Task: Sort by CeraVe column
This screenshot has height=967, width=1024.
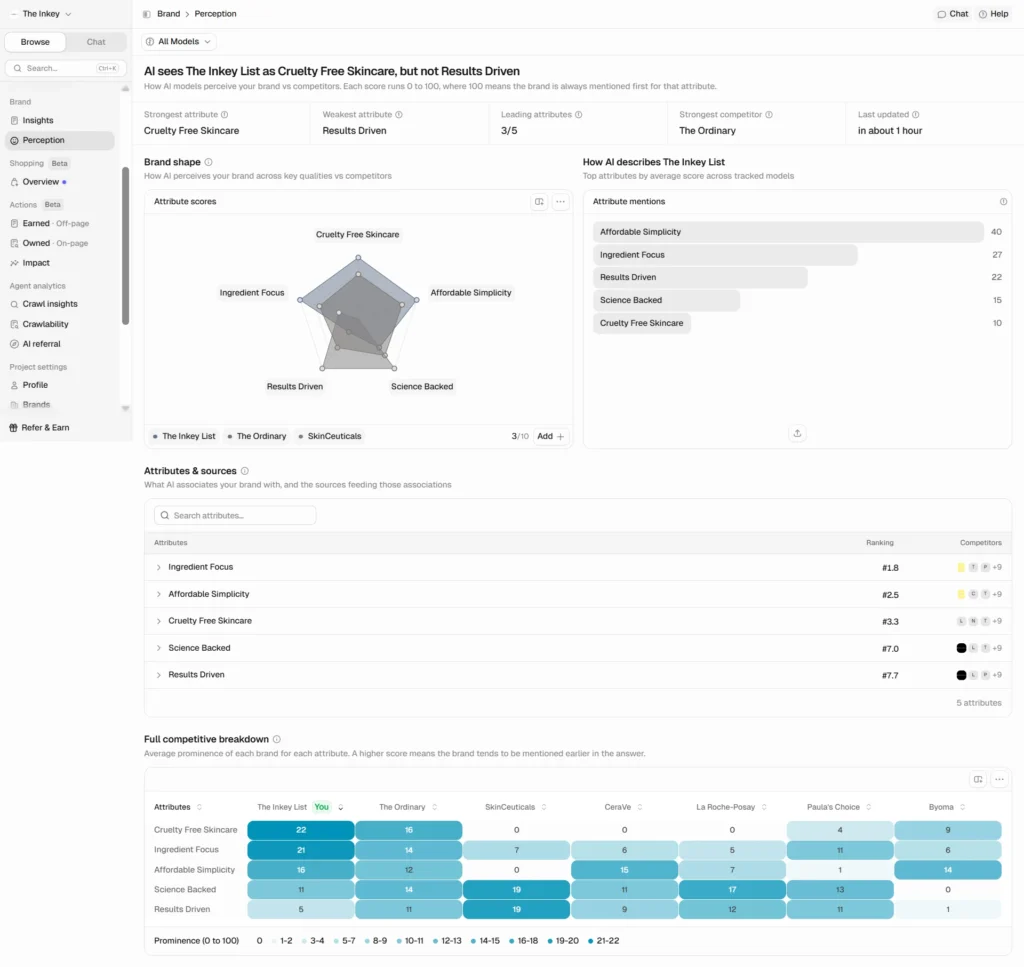Action: point(624,807)
